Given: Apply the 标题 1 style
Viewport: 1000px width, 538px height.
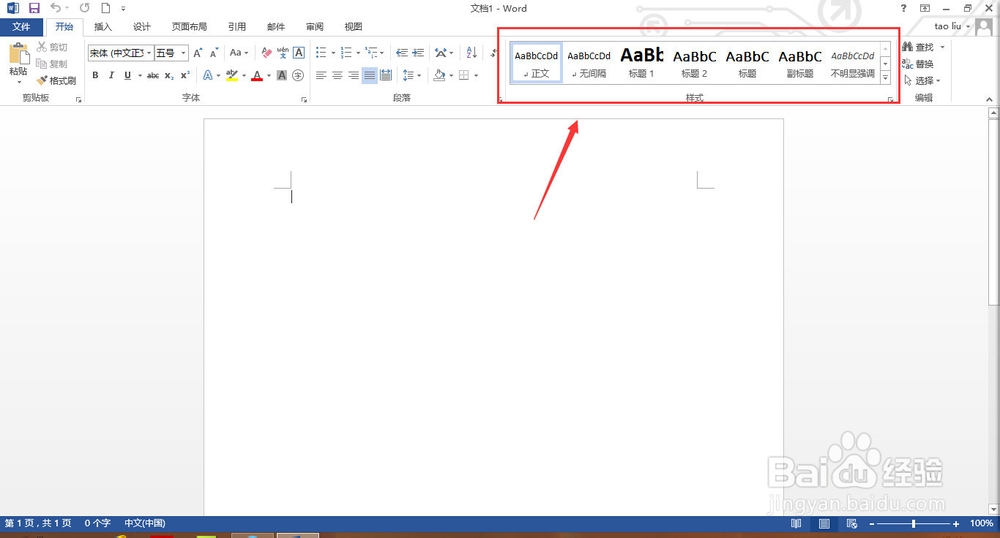Looking at the screenshot, I should coord(642,62).
